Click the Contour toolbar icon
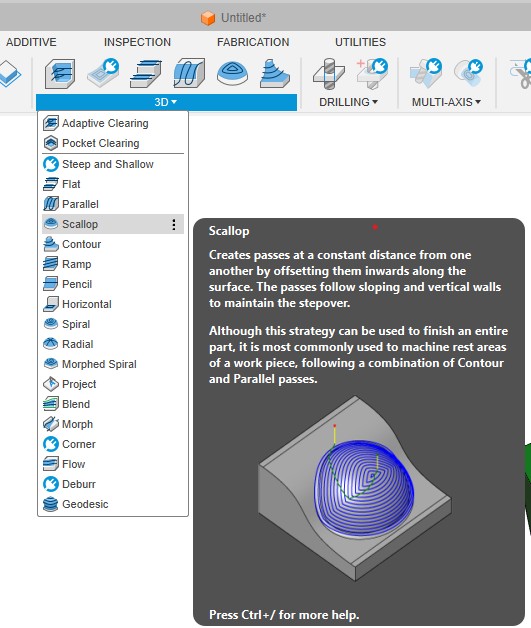 (274, 73)
